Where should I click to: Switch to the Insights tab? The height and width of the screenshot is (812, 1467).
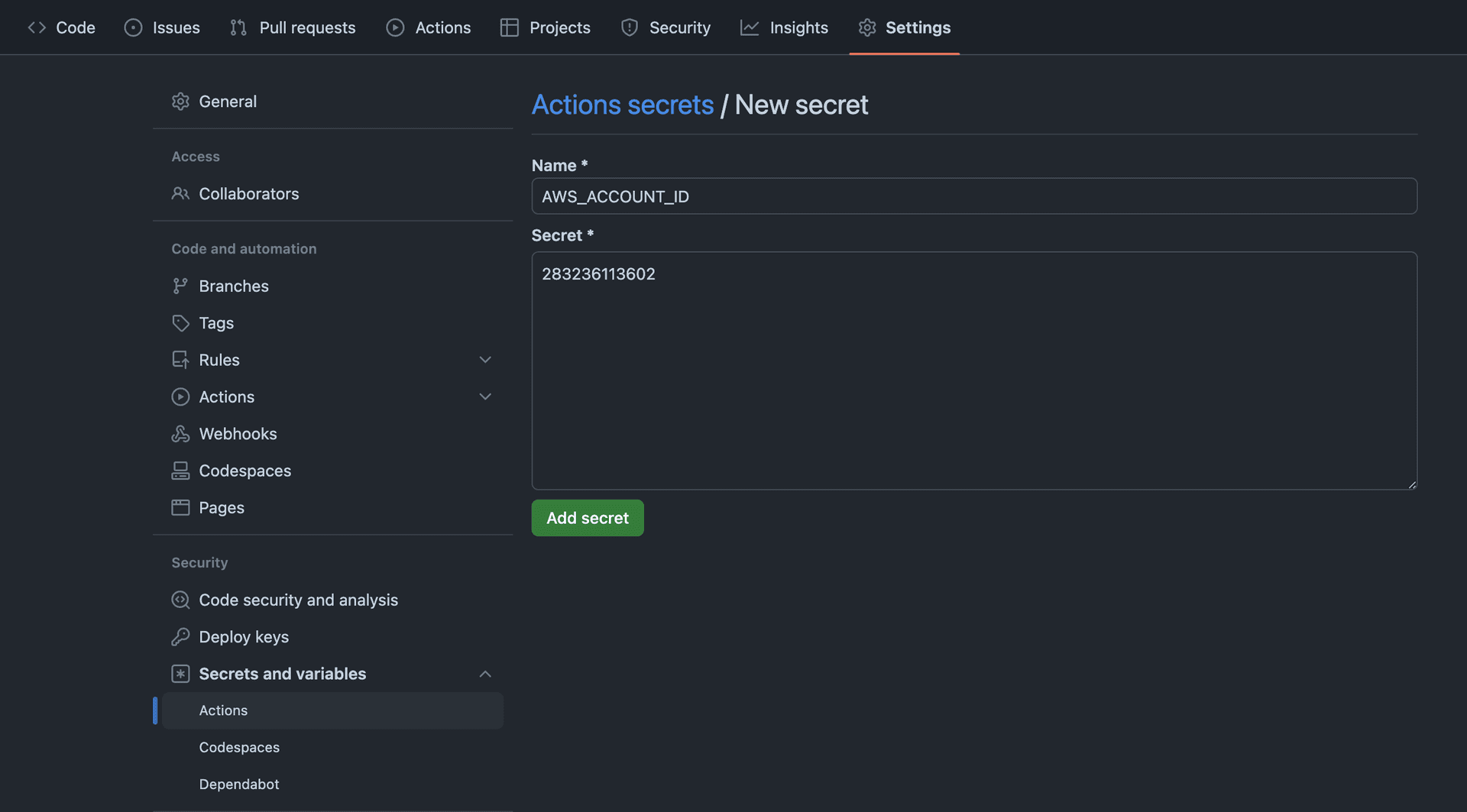tap(784, 27)
